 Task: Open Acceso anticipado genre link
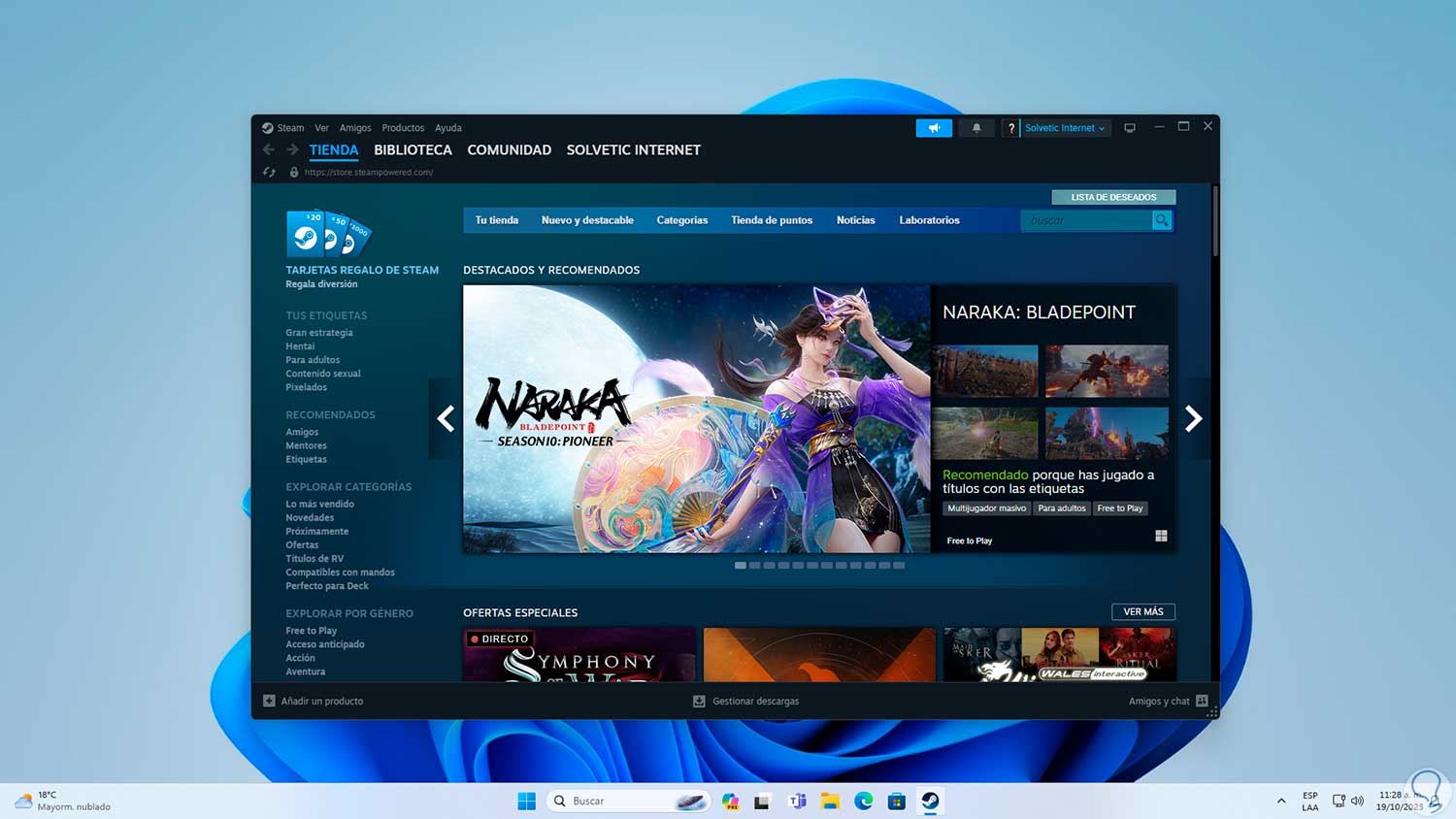pyautogui.click(x=325, y=644)
